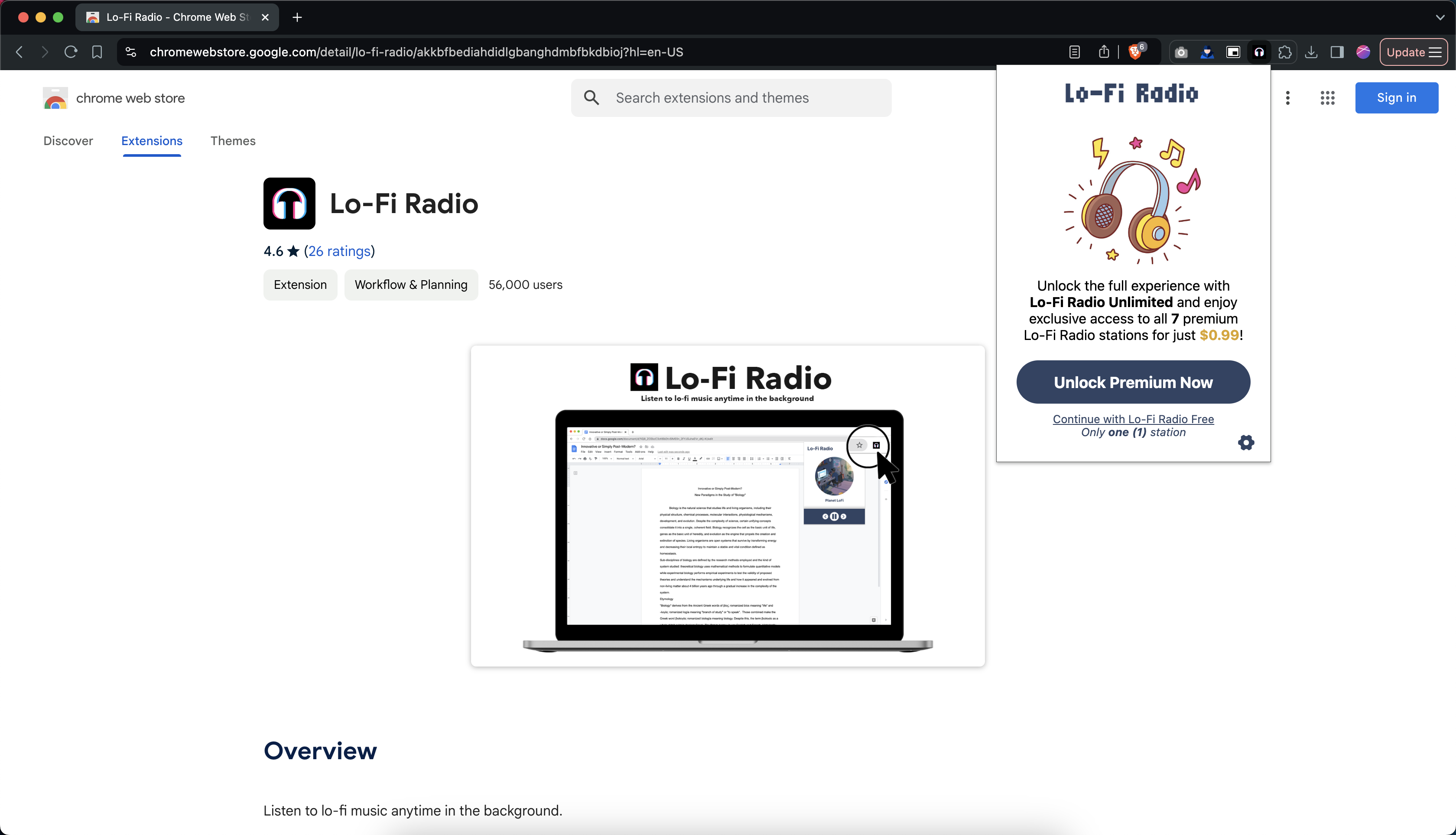
Task: Click the pixelated Lo-Fi Radio popup title
Action: [1131, 94]
